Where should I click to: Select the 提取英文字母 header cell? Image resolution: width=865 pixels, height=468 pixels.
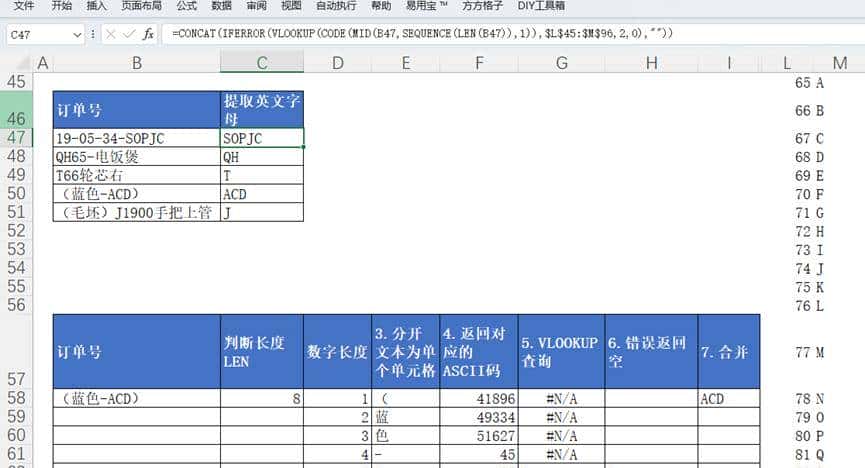click(x=261, y=110)
